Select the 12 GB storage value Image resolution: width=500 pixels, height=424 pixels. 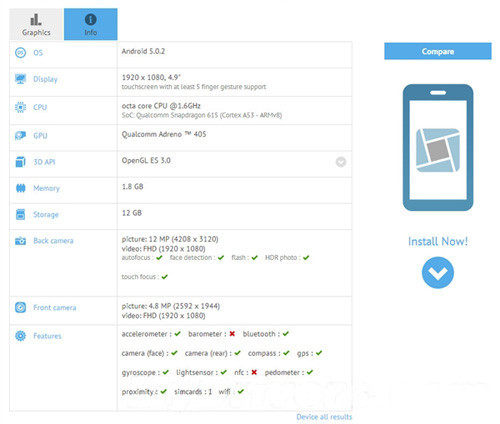132,213
